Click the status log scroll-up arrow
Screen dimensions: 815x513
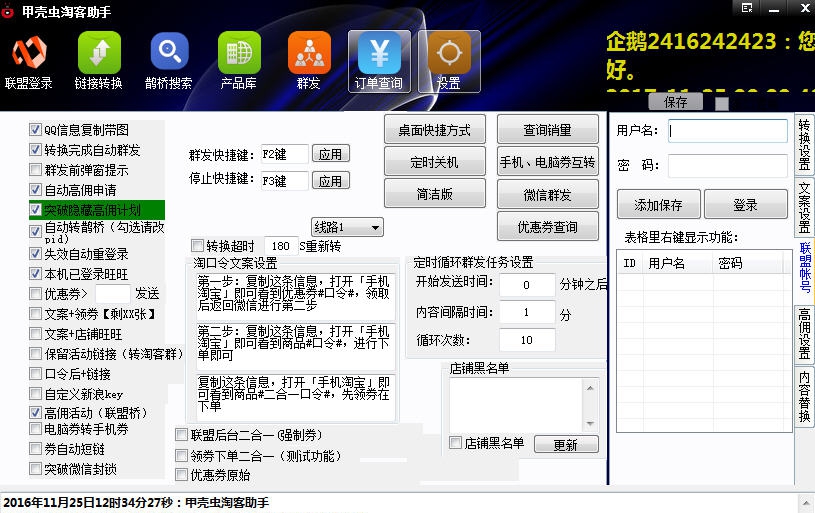click(805, 503)
